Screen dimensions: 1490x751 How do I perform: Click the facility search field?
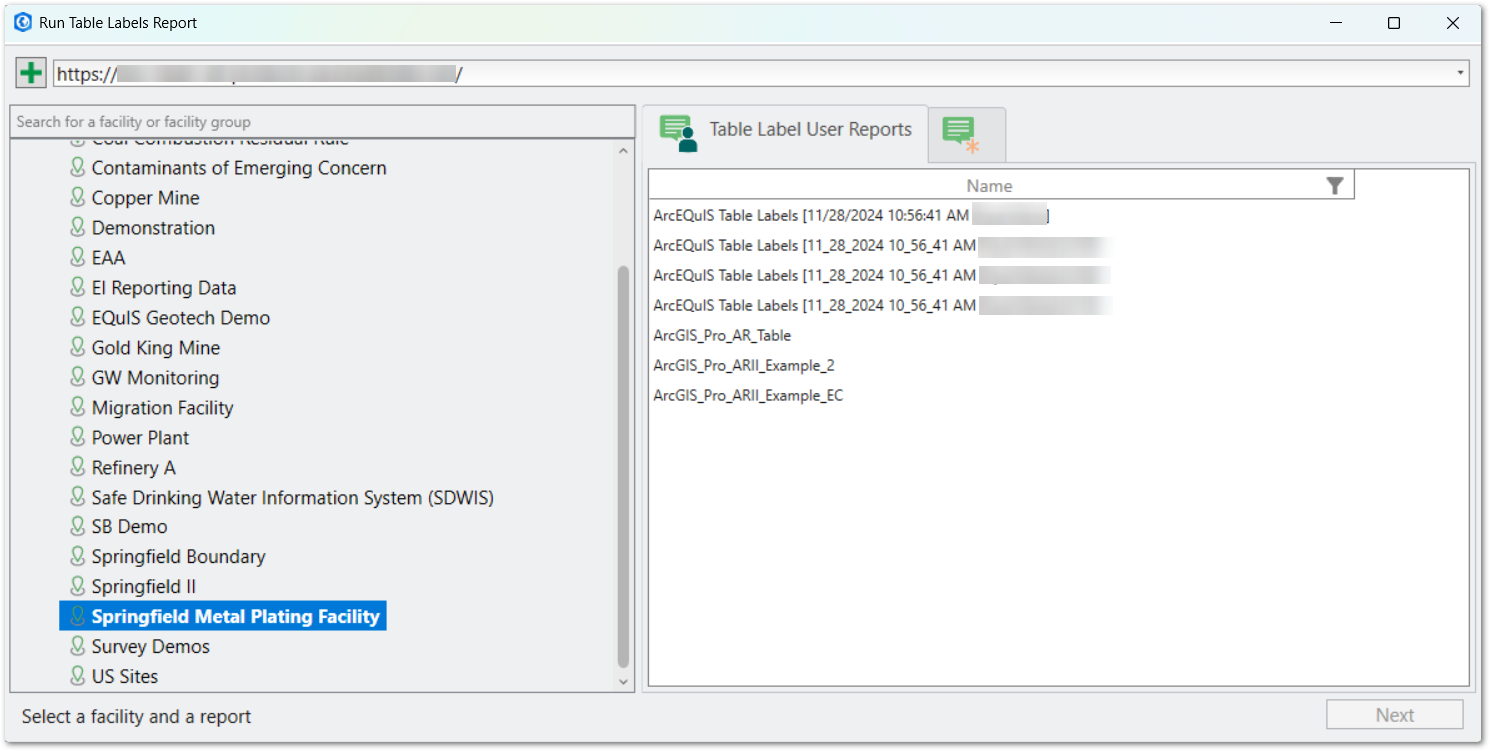(x=320, y=121)
